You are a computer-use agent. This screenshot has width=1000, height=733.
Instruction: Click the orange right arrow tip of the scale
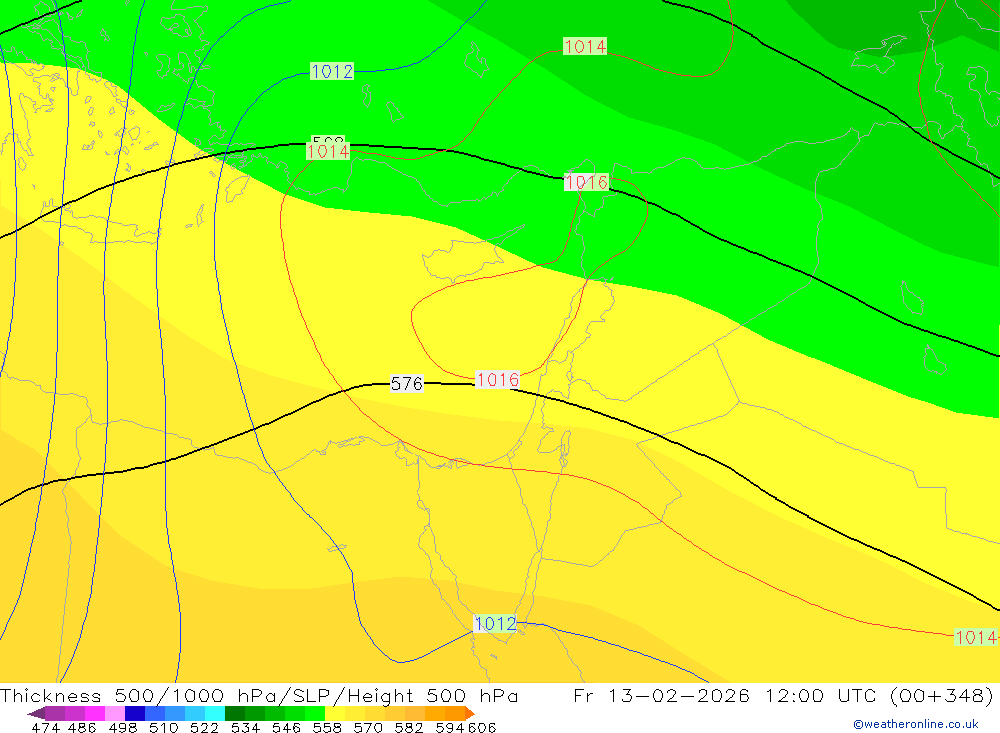[470, 713]
